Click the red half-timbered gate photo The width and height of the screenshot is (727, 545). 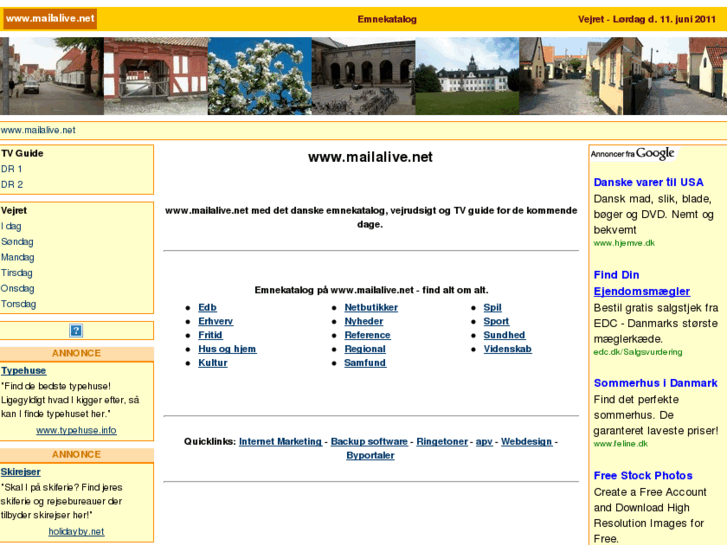156,76
